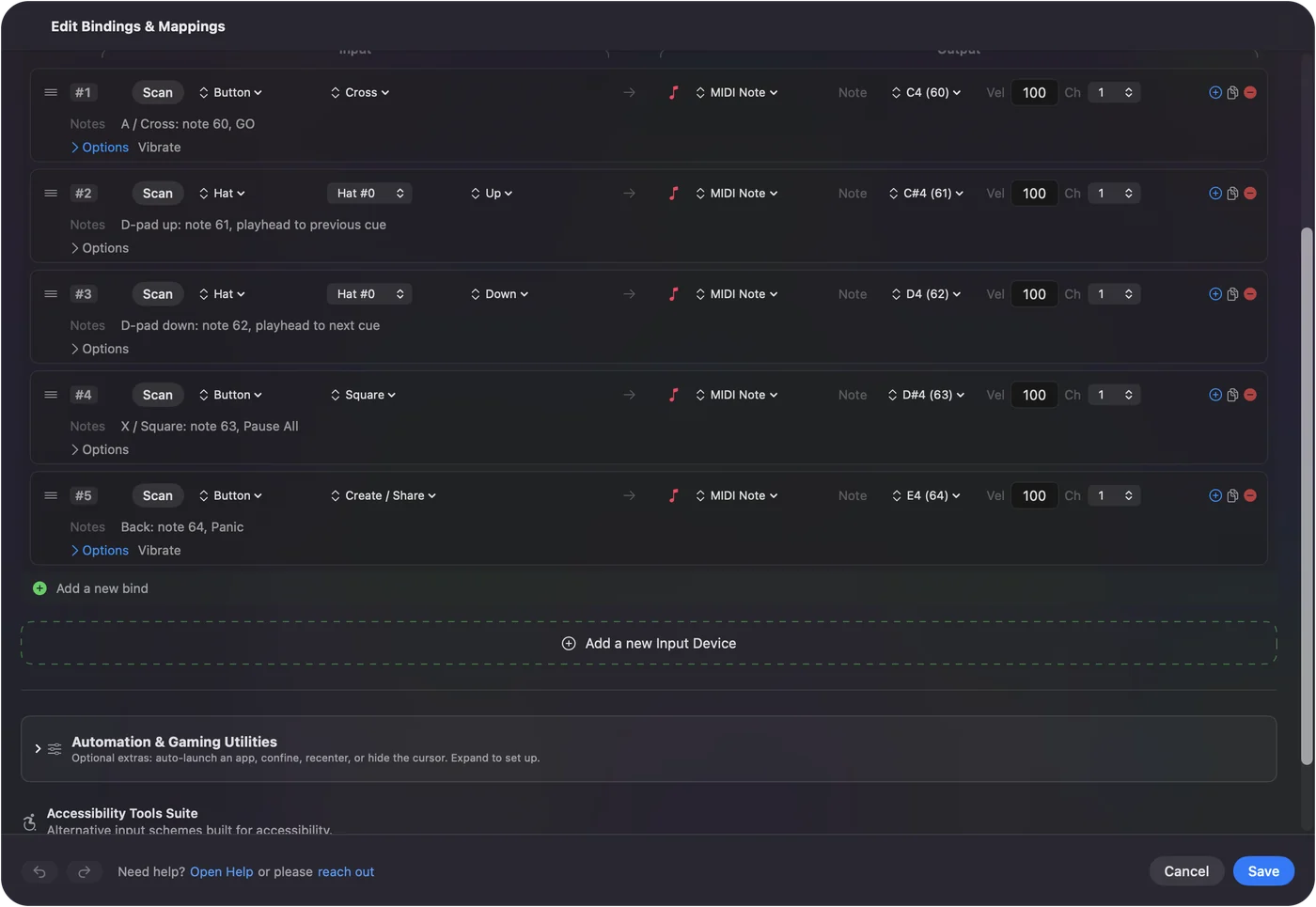Screen dimensions: 1316x907
Task: Grab the reorder handle of bind #2
Action: pyautogui.click(x=51, y=193)
